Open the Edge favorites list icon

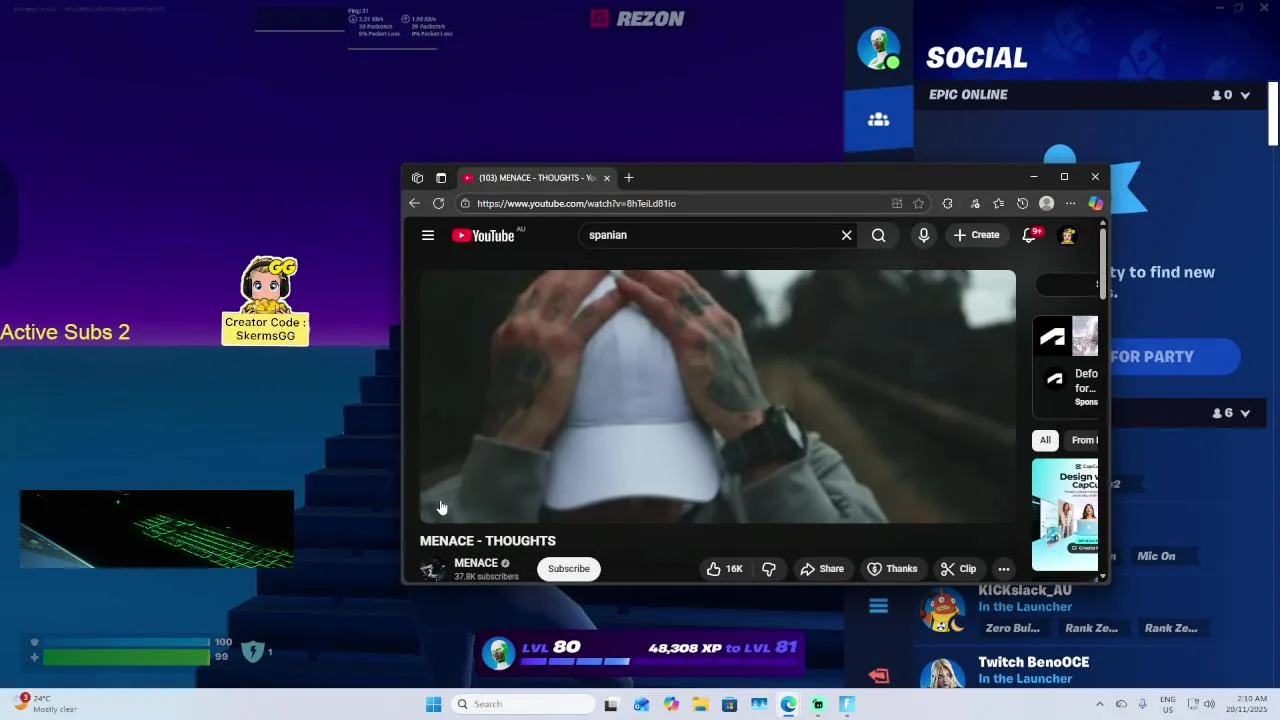click(x=998, y=203)
